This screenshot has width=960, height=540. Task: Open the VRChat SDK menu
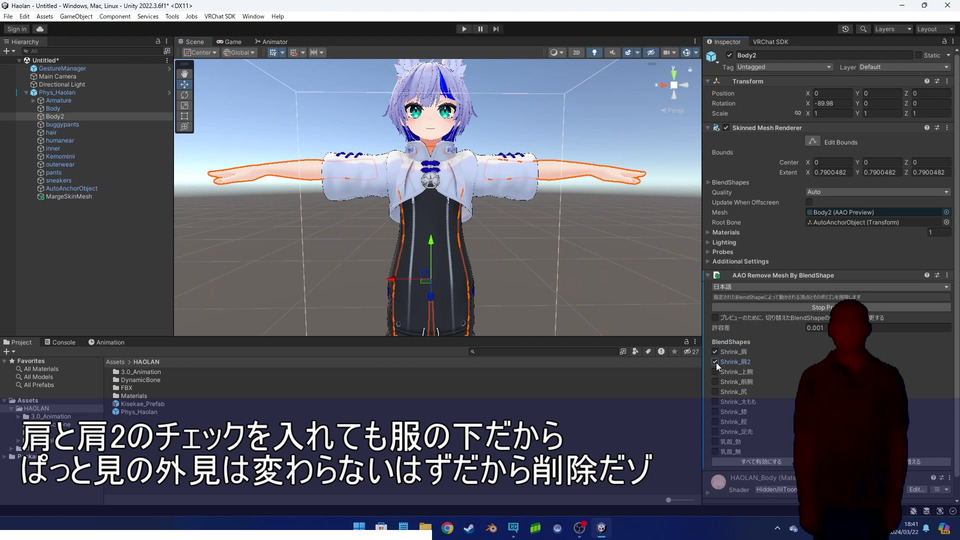[219, 17]
